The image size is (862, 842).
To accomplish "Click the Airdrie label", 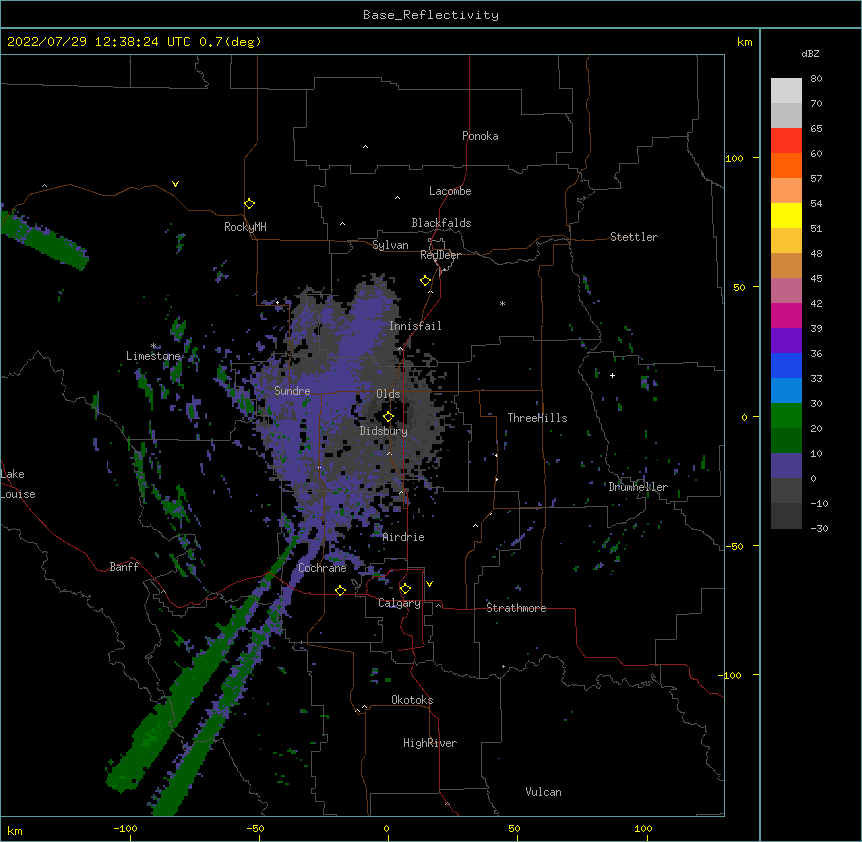I will click(x=403, y=537).
